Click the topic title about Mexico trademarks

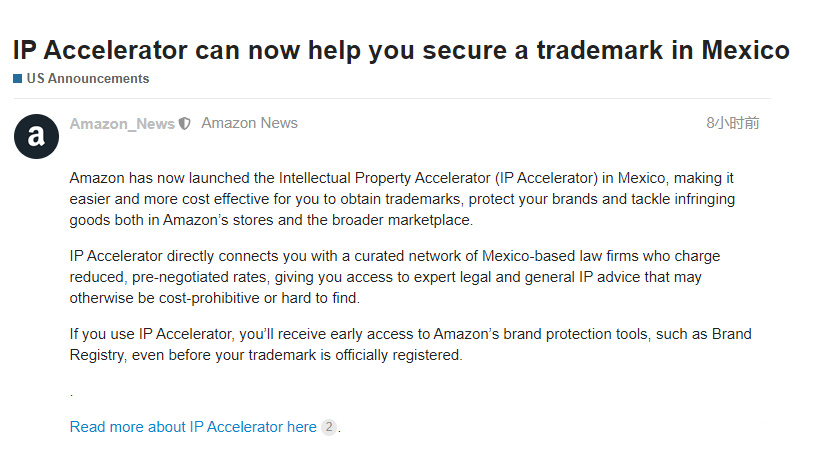[x=400, y=50]
